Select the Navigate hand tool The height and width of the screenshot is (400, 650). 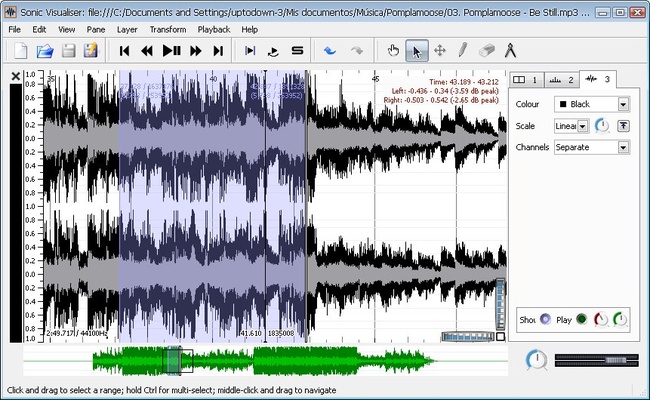[x=393, y=51]
